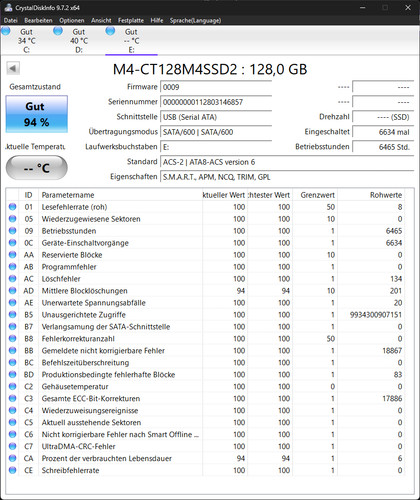Select the E: disk tab

(131, 41)
